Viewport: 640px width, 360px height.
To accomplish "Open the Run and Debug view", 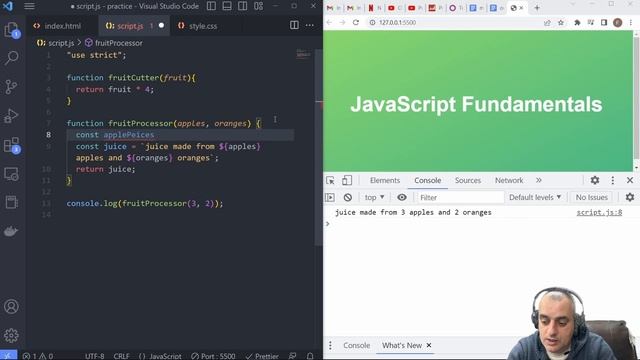I will click(x=11, y=116).
